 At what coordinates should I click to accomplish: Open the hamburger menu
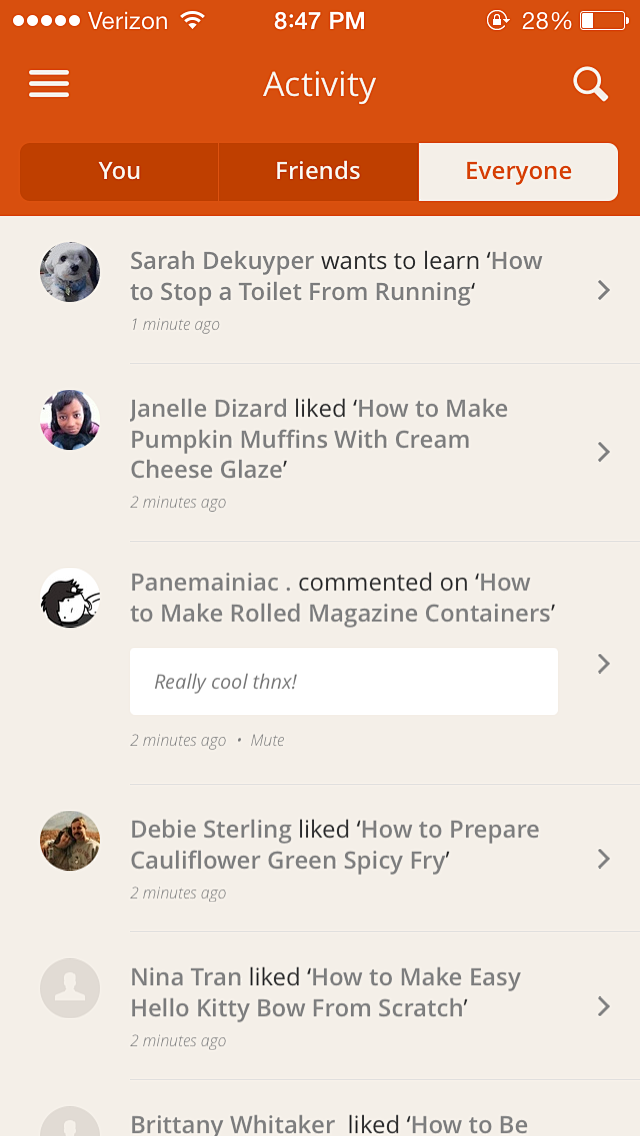[49, 84]
